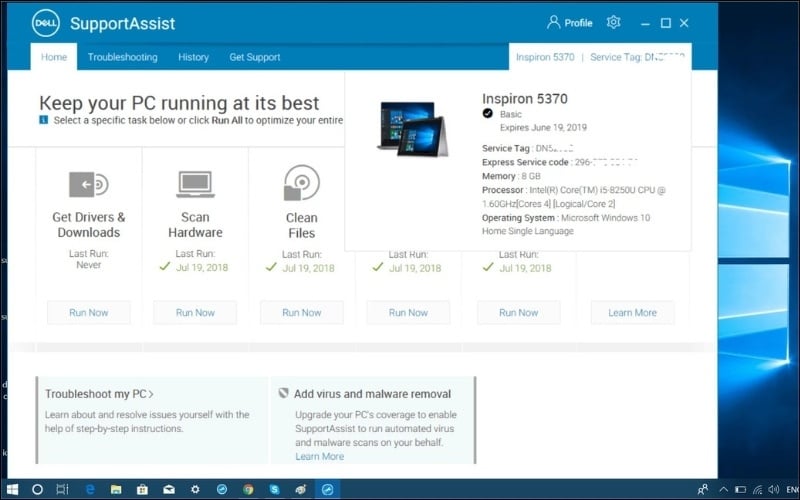Screen dimensions: 800x500
Task: Click the Service Tag label in header
Action: click(x=637, y=57)
